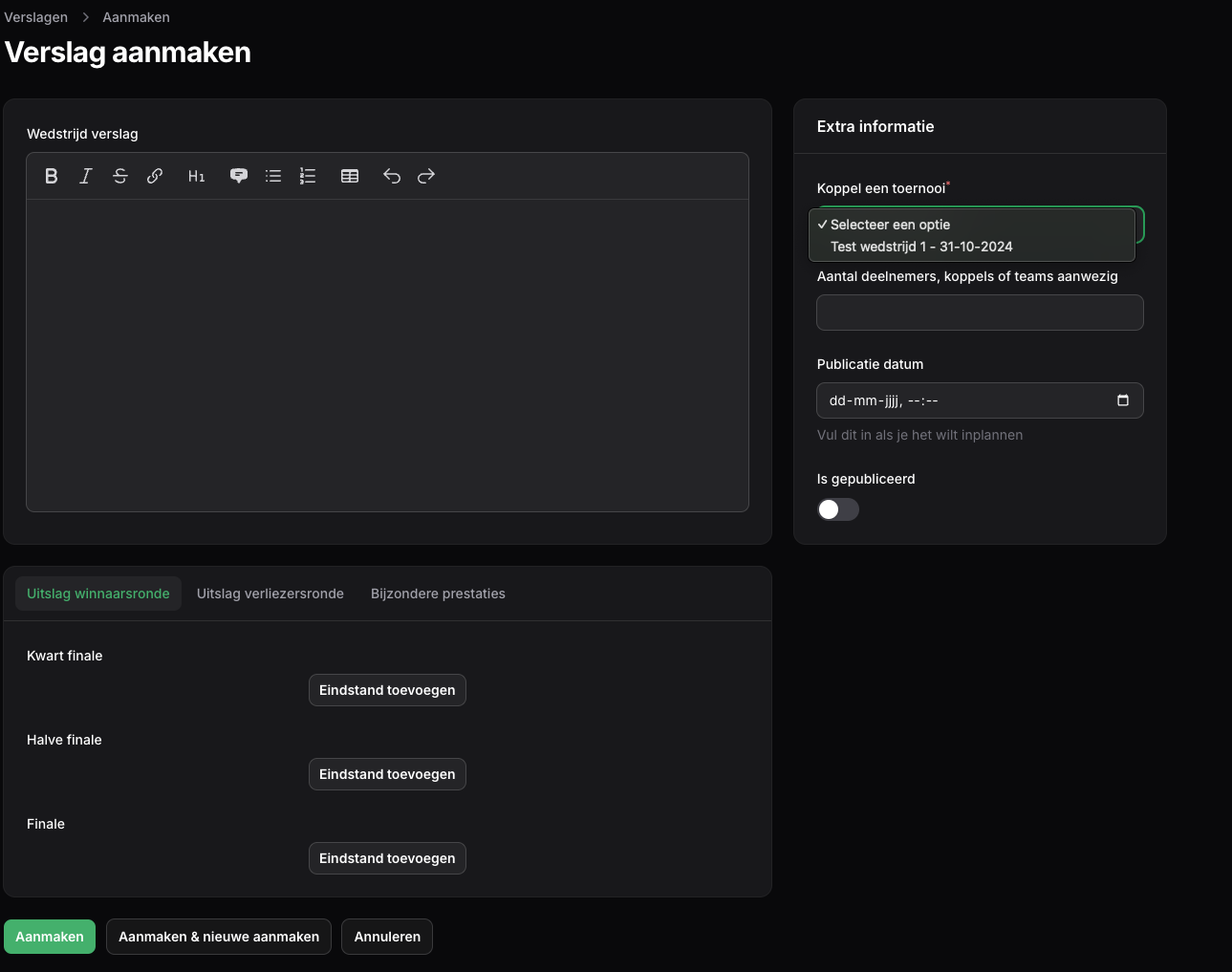Create a numbered list

click(308, 176)
